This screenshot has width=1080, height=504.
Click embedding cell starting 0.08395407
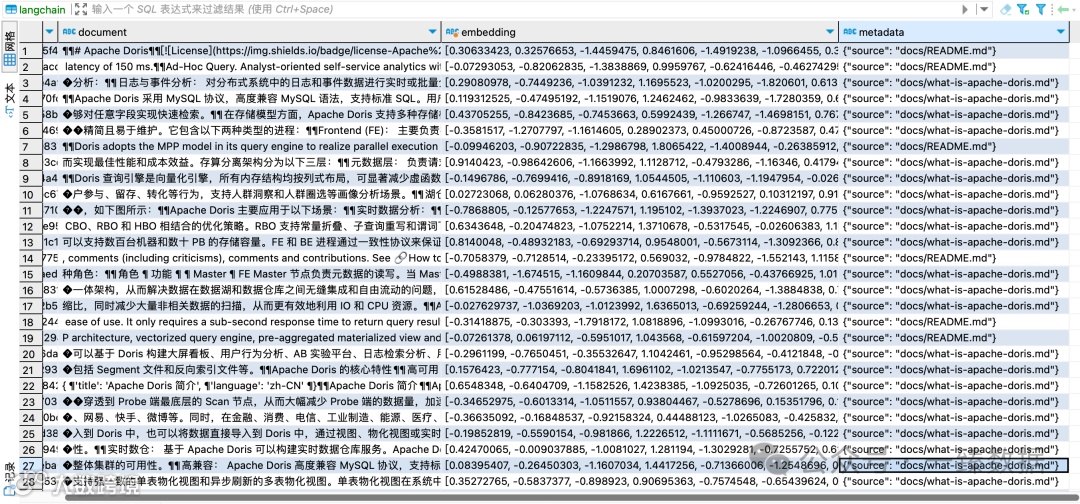640,465
